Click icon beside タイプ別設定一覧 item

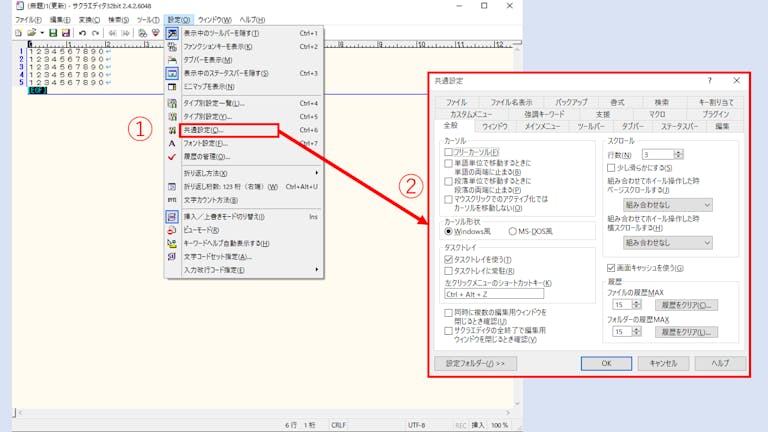172,103
